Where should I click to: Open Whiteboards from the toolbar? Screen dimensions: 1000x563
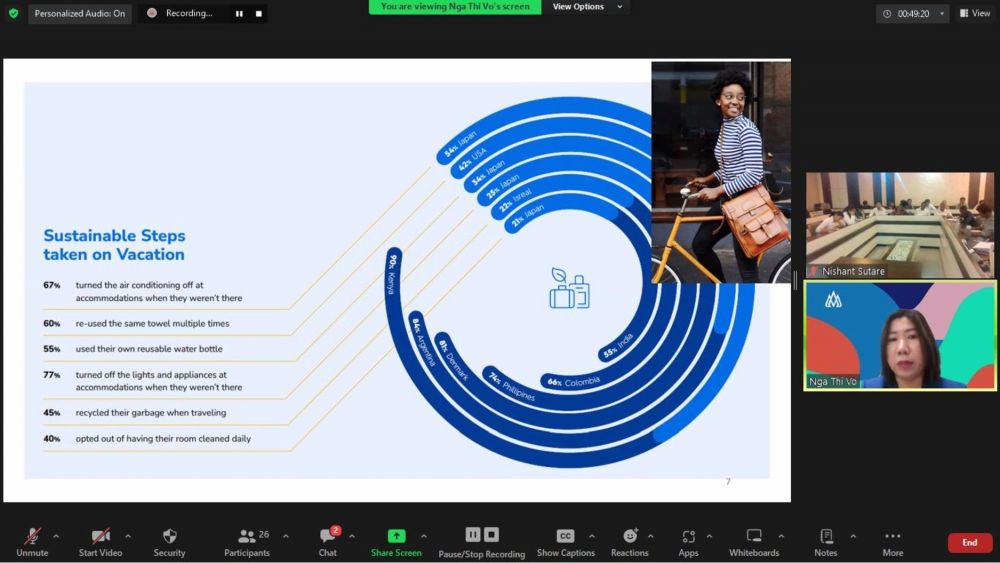(754, 536)
